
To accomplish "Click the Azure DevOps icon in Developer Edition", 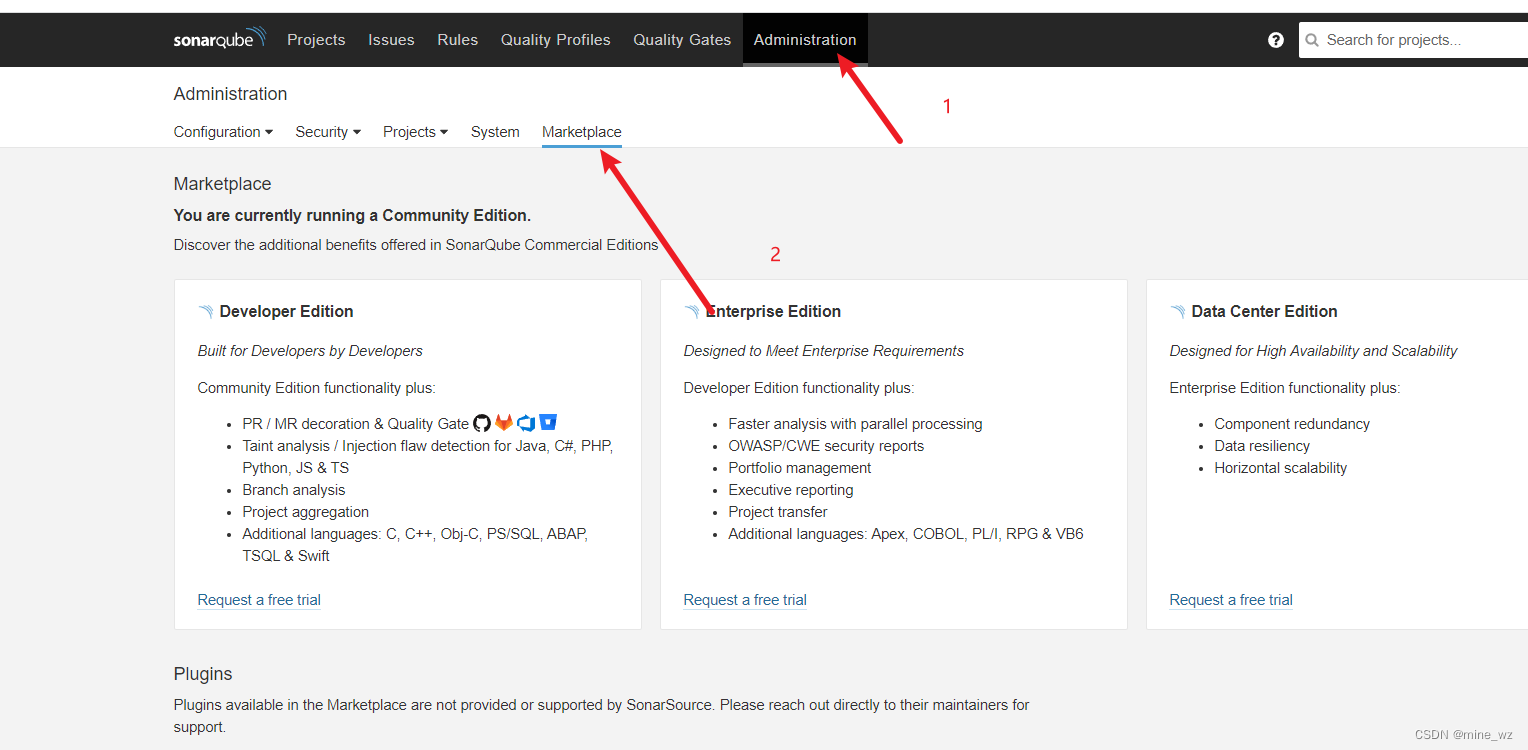I will [x=526, y=423].
